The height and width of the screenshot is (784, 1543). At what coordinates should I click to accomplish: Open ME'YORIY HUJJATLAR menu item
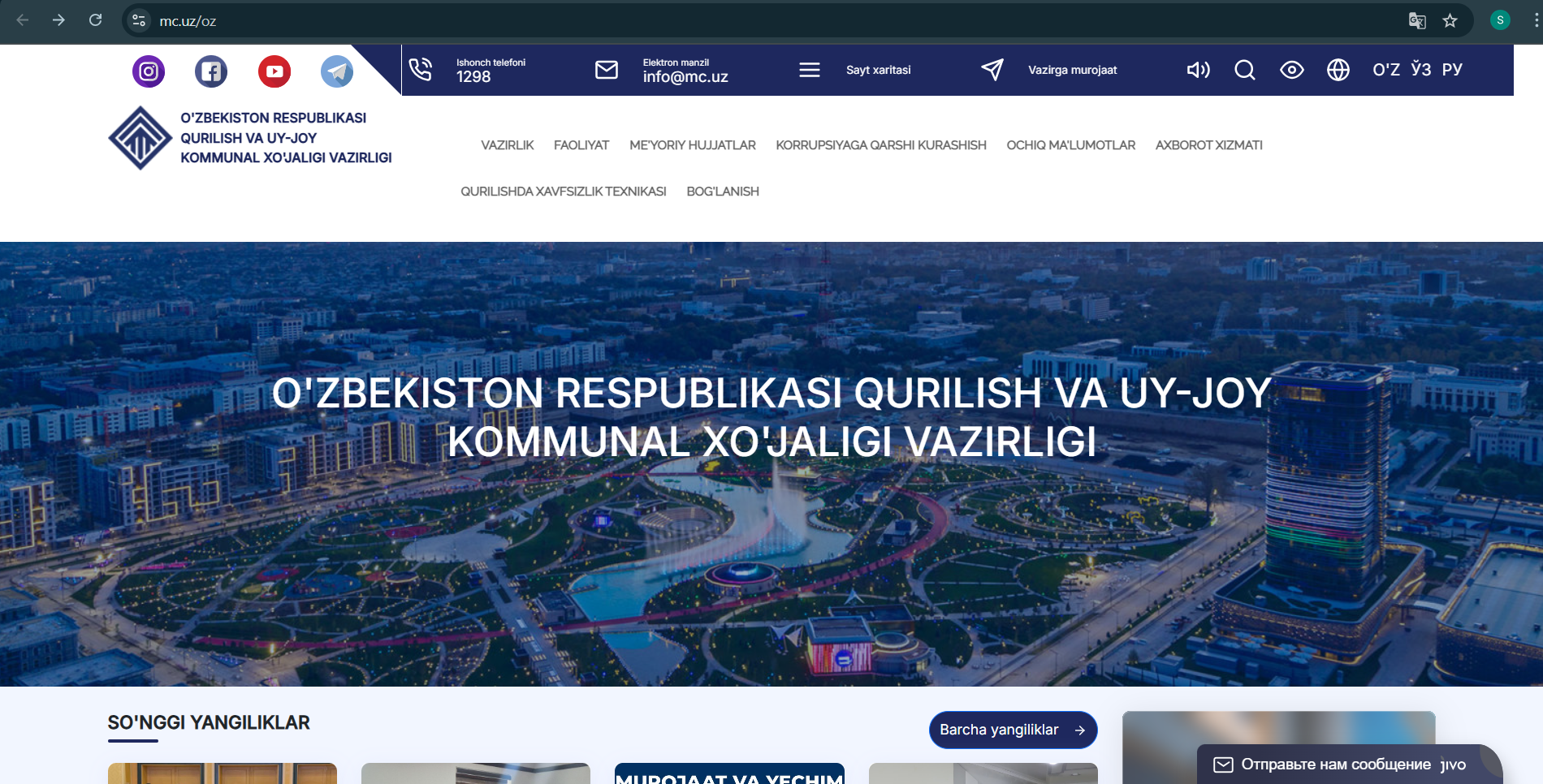692,145
